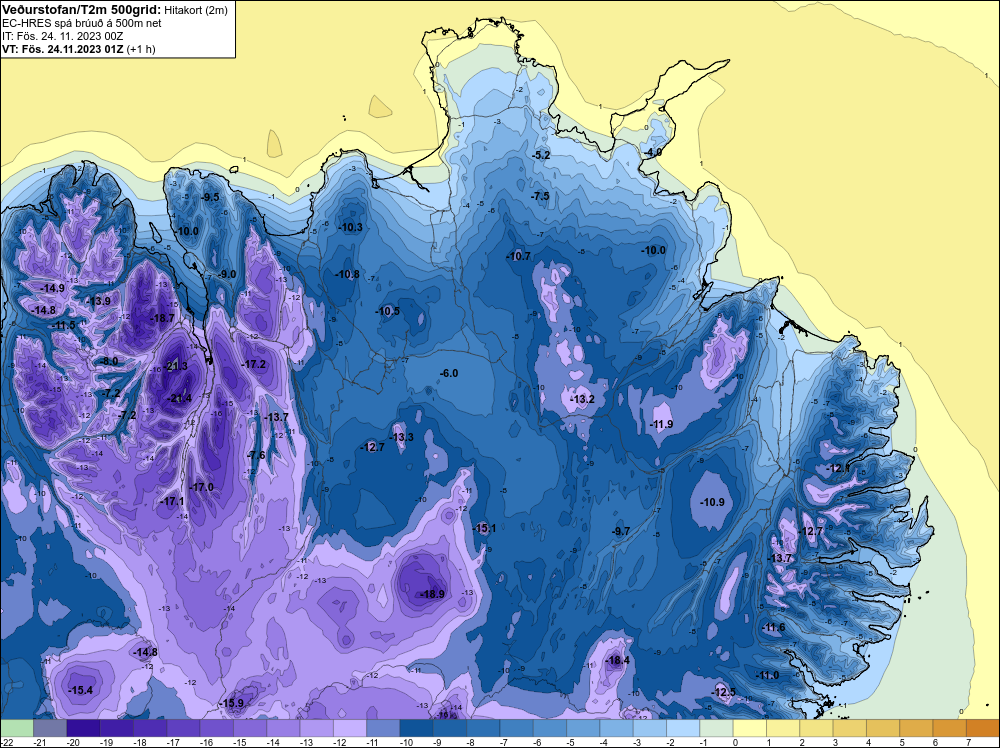Click the -14.9 temperature value

point(52,288)
